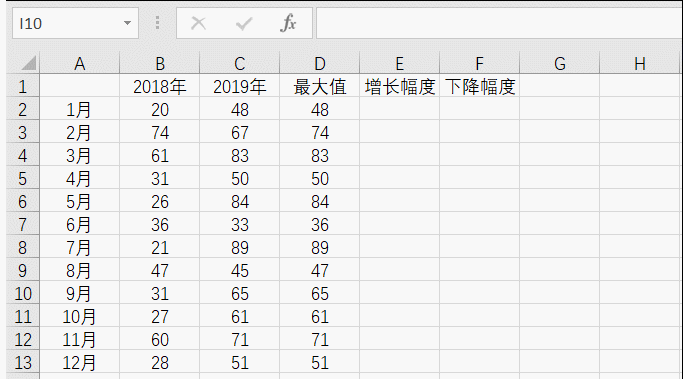Open the Insert Function fx dialog
This screenshot has width=683, height=379.
288,23
